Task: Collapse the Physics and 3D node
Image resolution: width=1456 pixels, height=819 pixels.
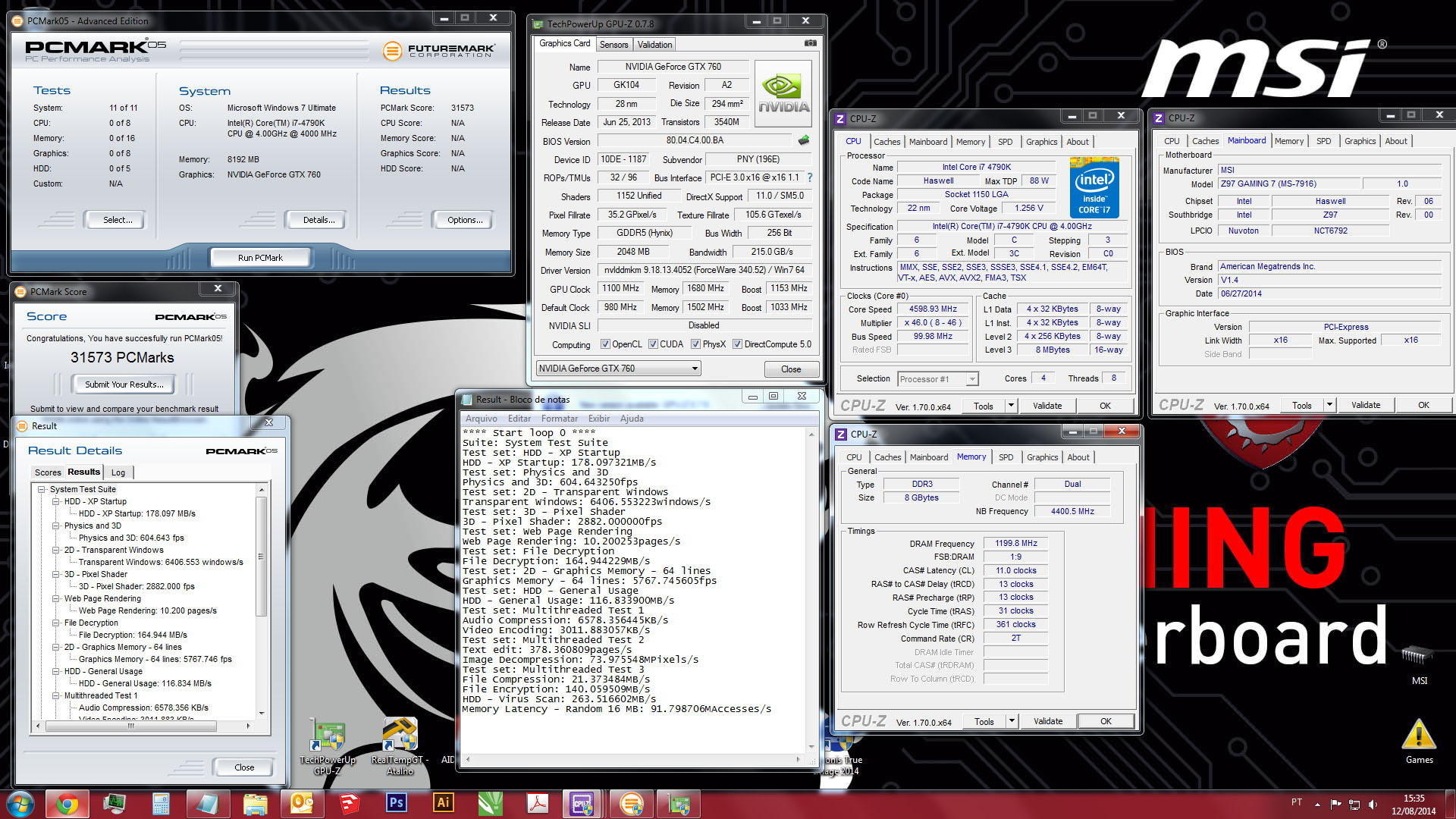Action: (56, 526)
